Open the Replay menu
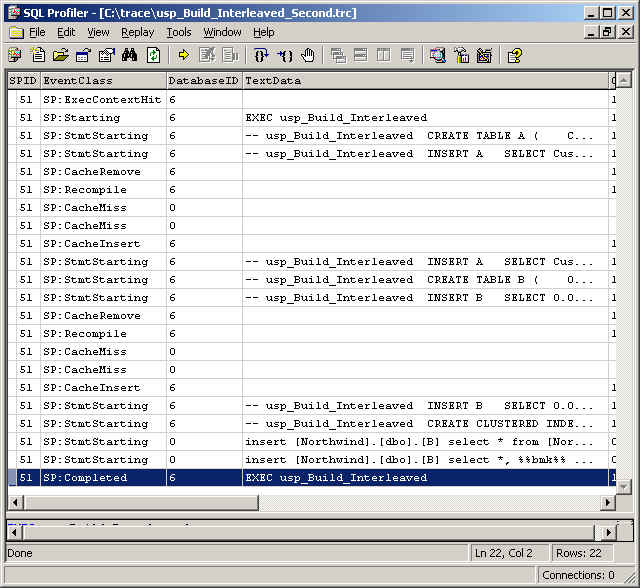The height and width of the screenshot is (588, 640). pos(138,32)
